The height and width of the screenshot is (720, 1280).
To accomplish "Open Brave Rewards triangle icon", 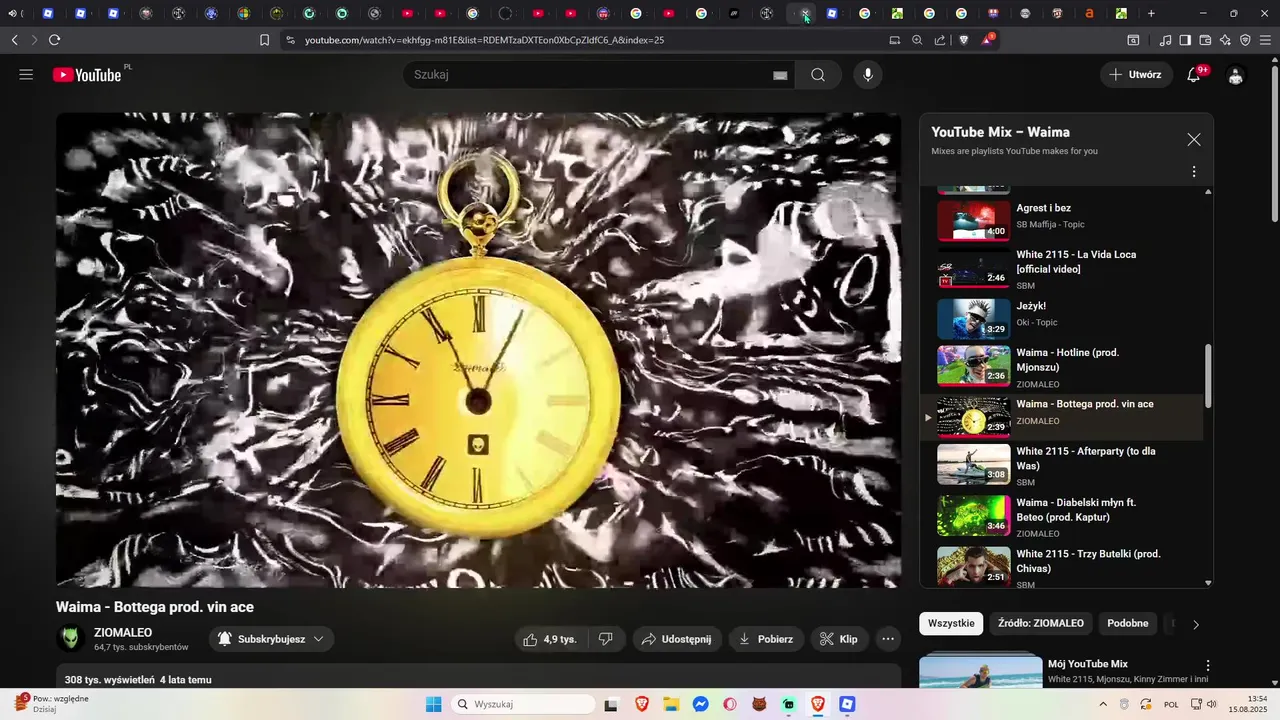I will [988, 40].
